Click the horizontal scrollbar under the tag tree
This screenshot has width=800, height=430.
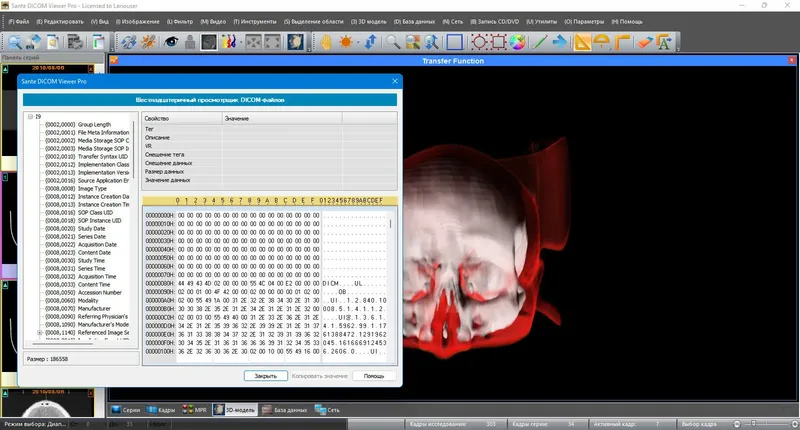pyautogui.click(x=62, y=344)
